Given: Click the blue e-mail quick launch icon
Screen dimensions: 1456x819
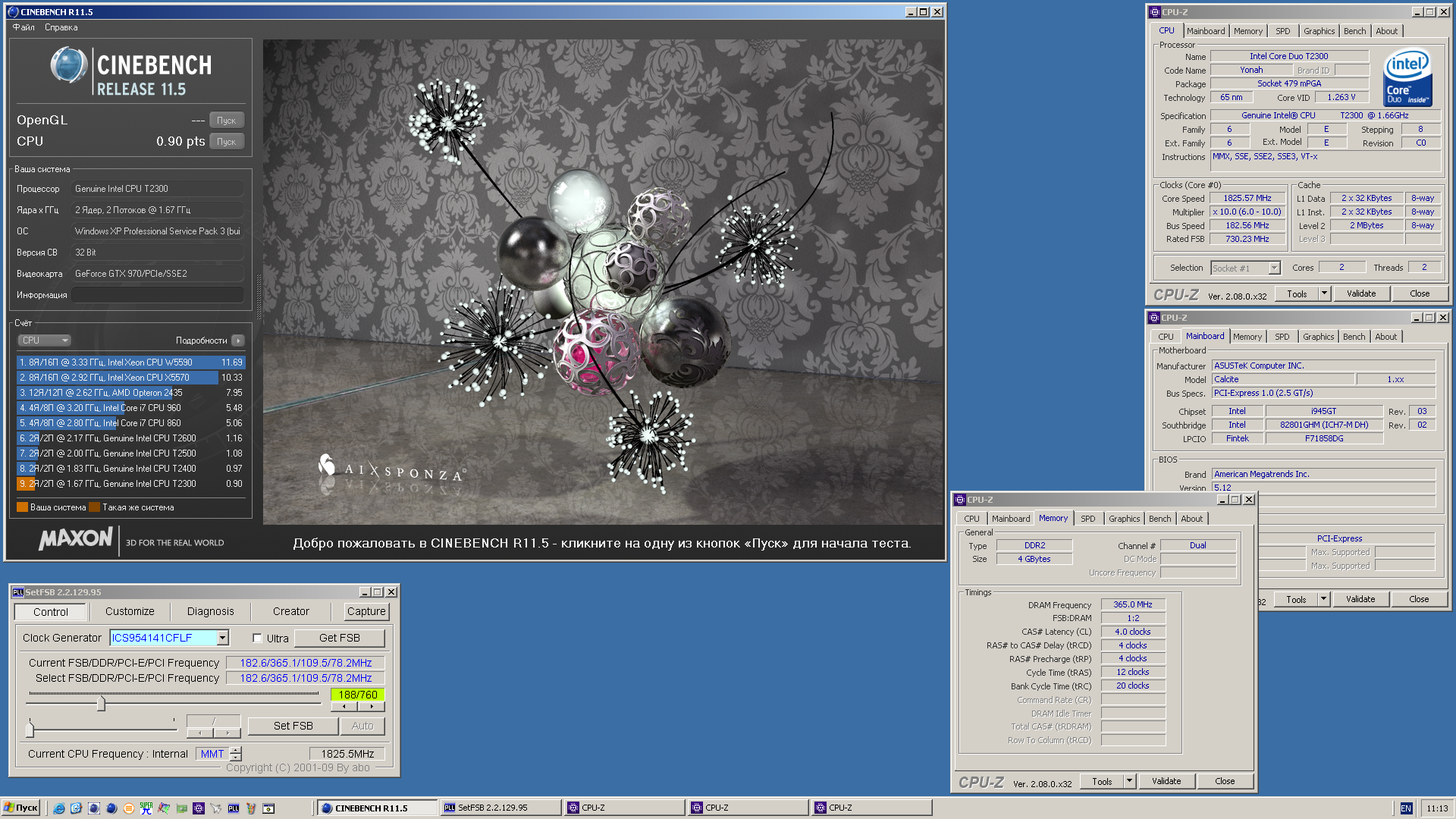Looking at the screenshot, I should point(76,808).
